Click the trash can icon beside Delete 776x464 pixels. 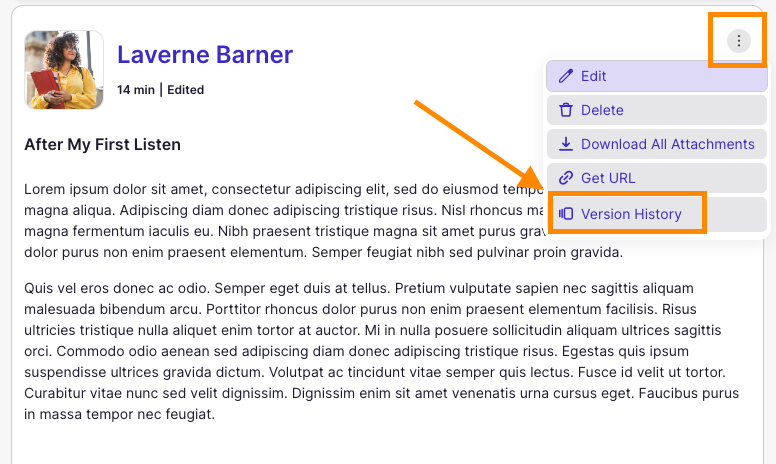pos(566,110)
